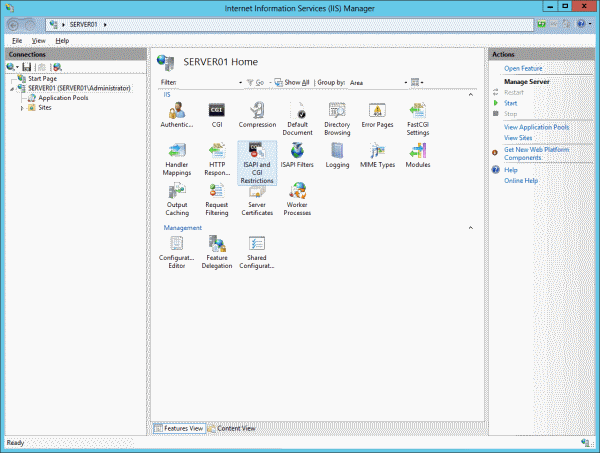
Task: Switch to Content View tab
Action: [x=232, y=429]
